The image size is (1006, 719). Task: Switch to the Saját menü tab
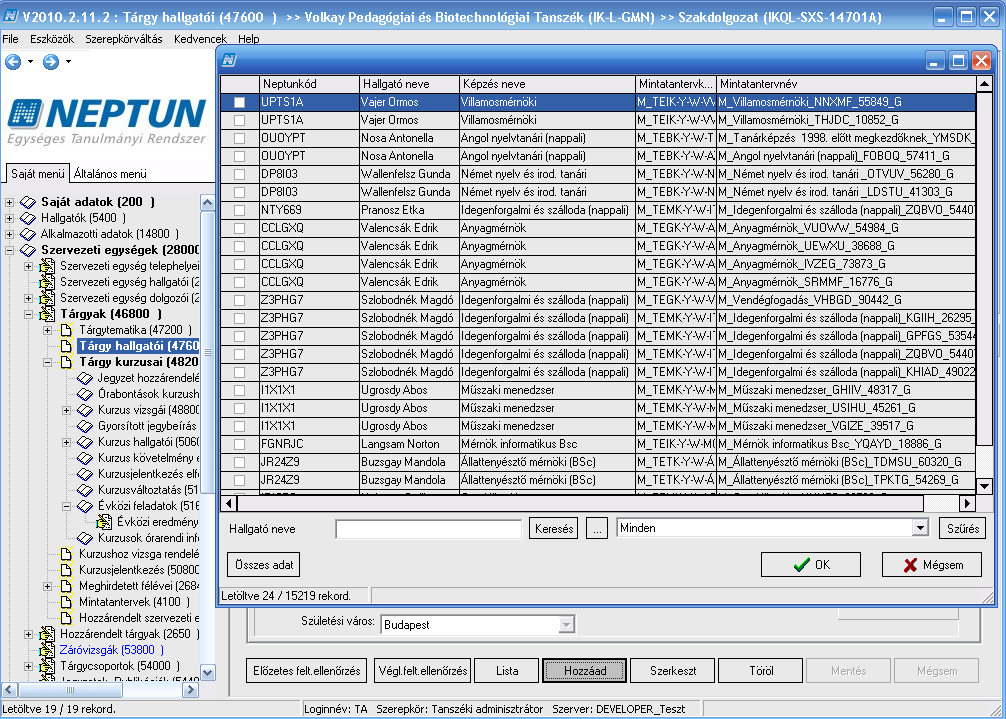[x=38, y=174]
